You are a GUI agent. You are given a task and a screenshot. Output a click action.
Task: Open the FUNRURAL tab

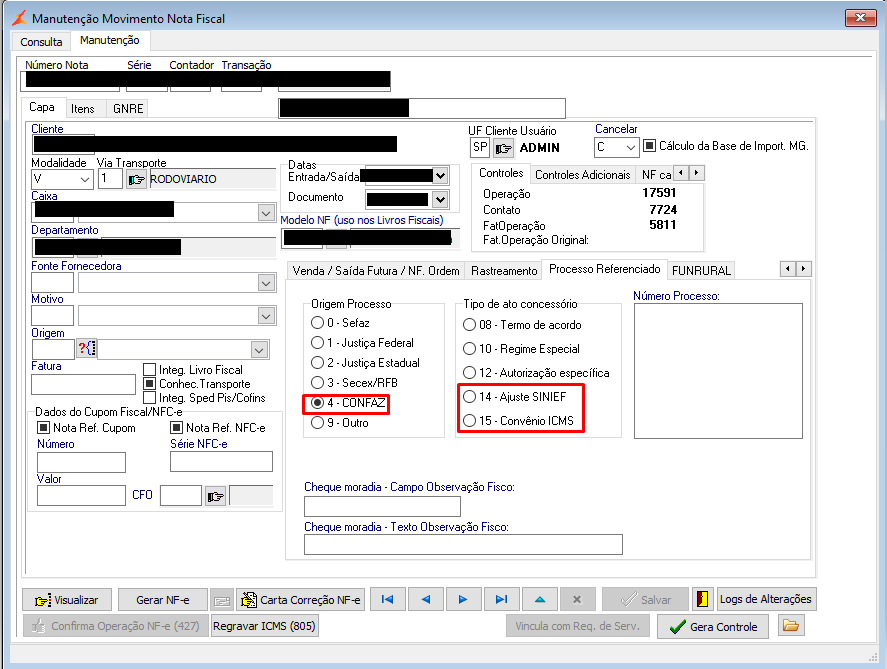click(x=701, y=270)
